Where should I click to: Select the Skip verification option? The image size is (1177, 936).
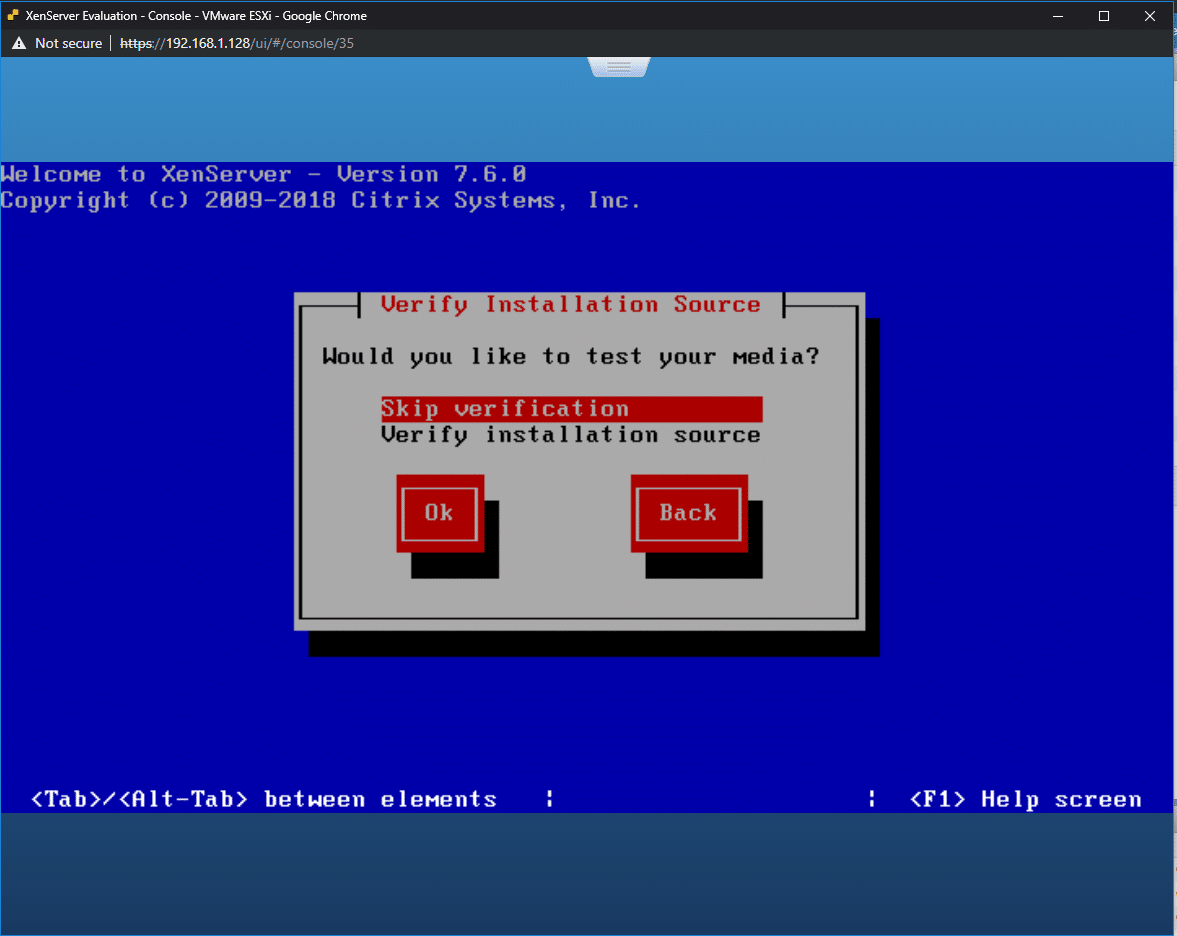click(571, 409)
